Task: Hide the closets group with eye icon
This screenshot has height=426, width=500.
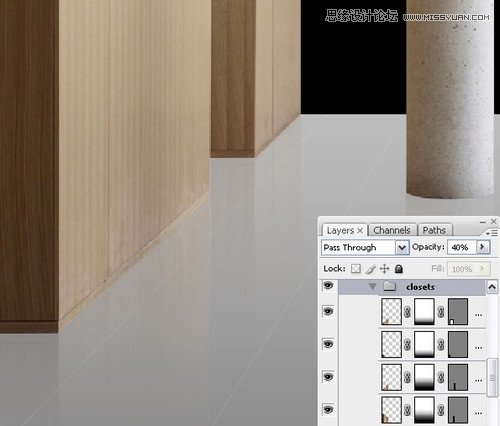Action: (328, 286)
